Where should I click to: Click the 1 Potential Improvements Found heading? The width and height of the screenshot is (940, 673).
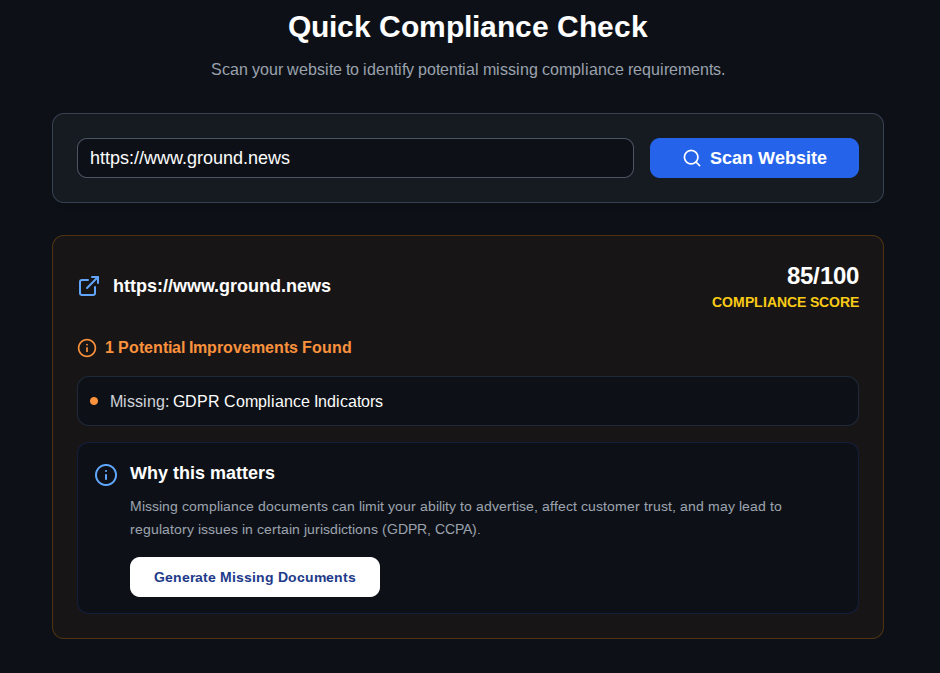click(228, 348)
